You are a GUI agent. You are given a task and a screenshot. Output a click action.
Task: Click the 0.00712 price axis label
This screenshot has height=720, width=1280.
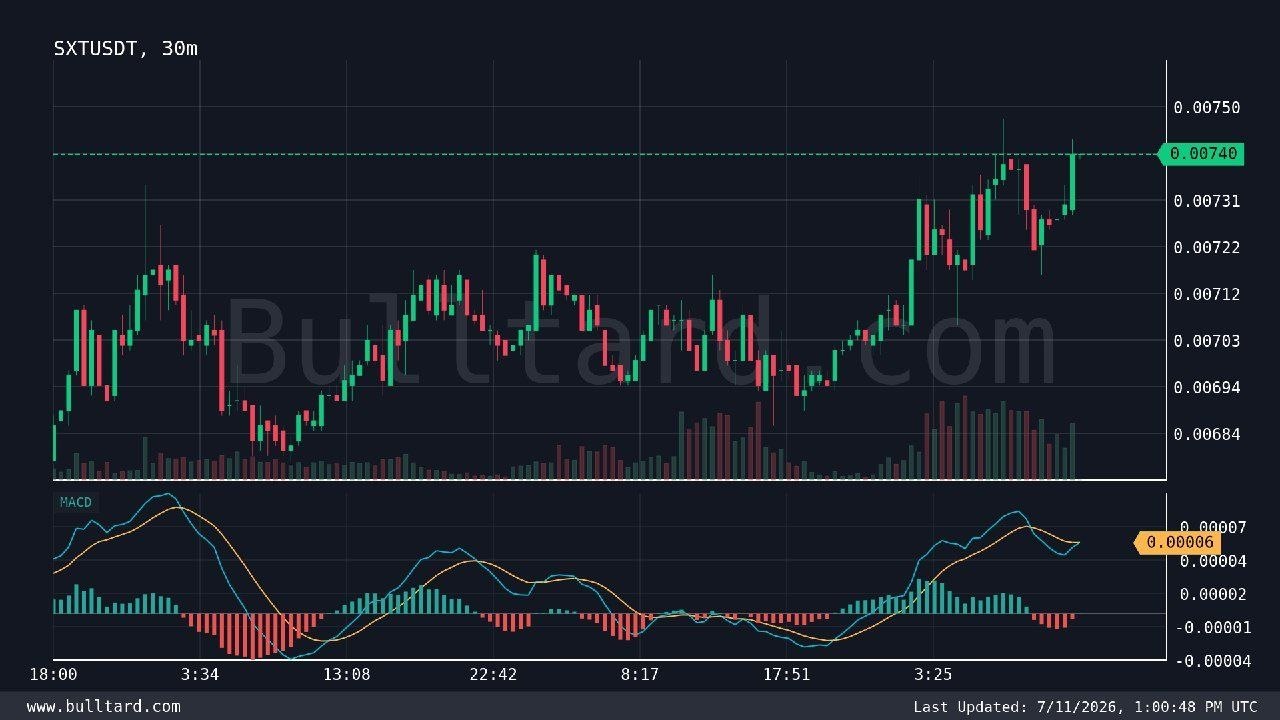(x=1207, y=294)
